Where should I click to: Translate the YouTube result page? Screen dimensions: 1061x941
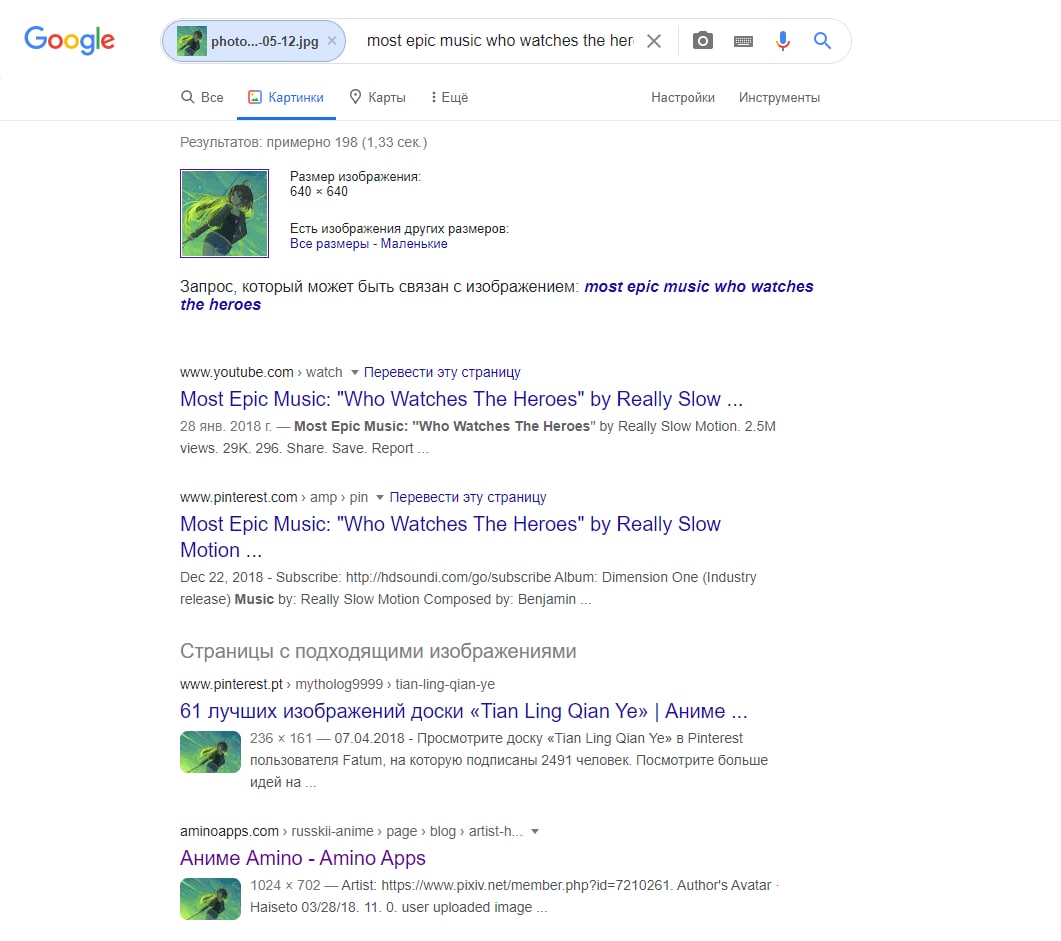point(443,372)
